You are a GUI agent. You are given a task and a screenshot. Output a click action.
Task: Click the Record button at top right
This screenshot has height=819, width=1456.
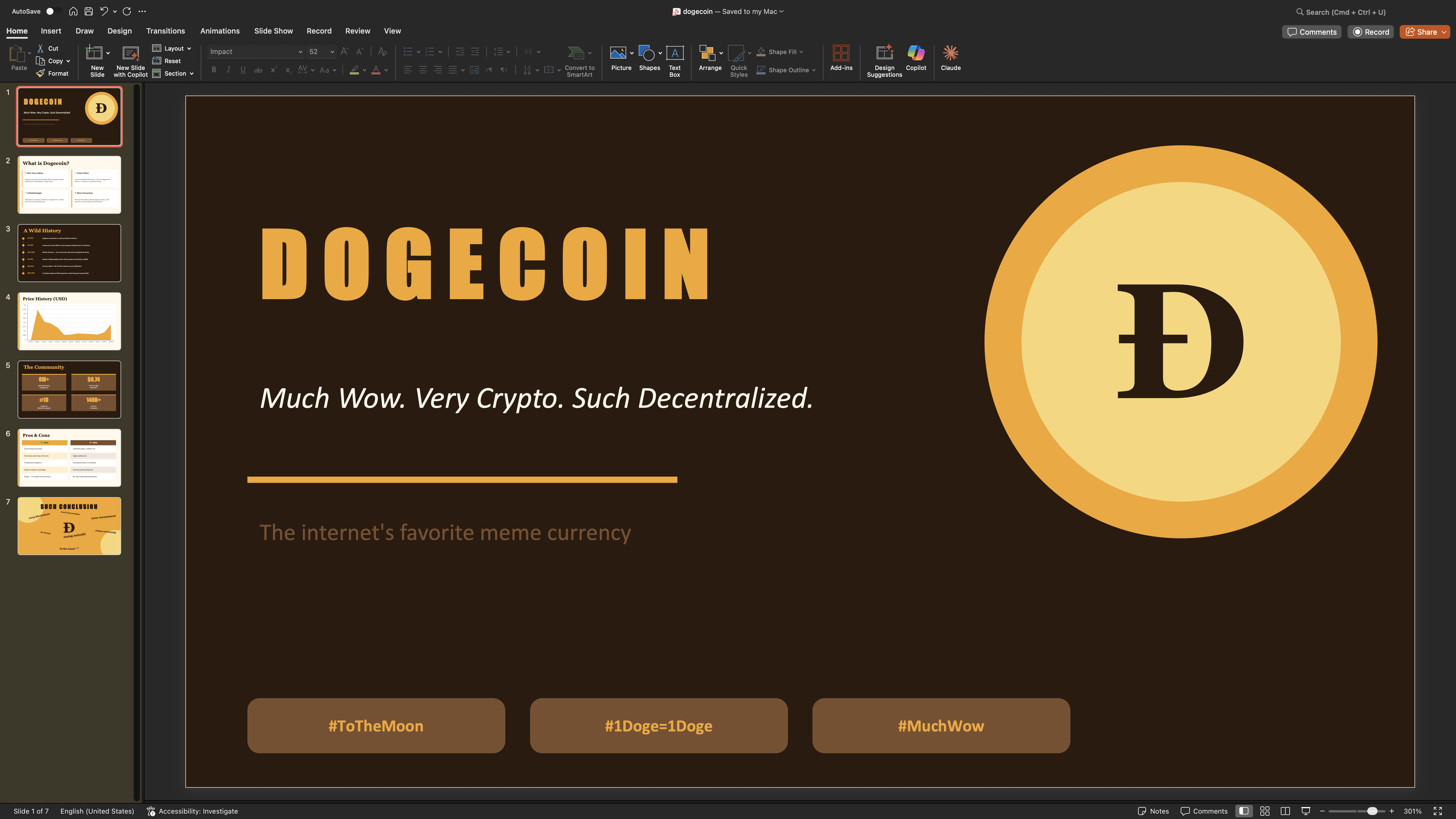coord(1371,32)
